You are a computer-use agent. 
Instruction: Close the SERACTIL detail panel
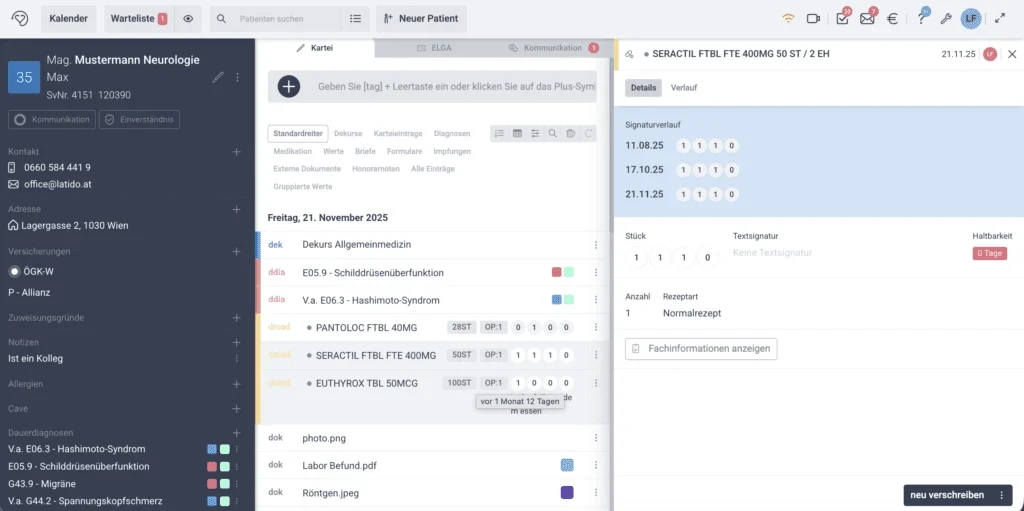pyautogui.click(x=1012, y=54)
